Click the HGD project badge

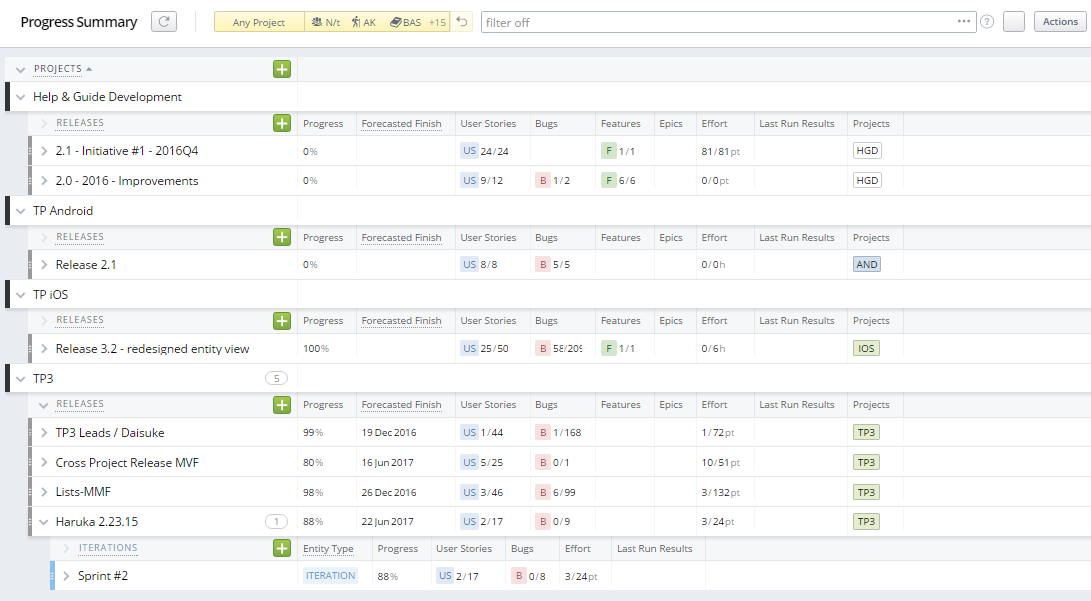(x=866, y=150)
